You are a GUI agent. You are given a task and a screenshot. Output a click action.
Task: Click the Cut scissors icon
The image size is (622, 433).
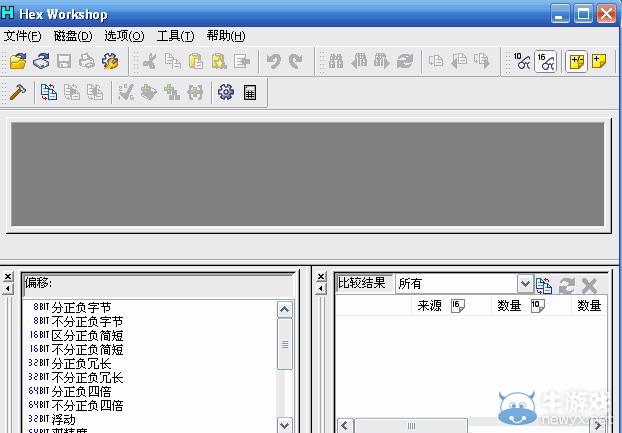click(150, 61)
